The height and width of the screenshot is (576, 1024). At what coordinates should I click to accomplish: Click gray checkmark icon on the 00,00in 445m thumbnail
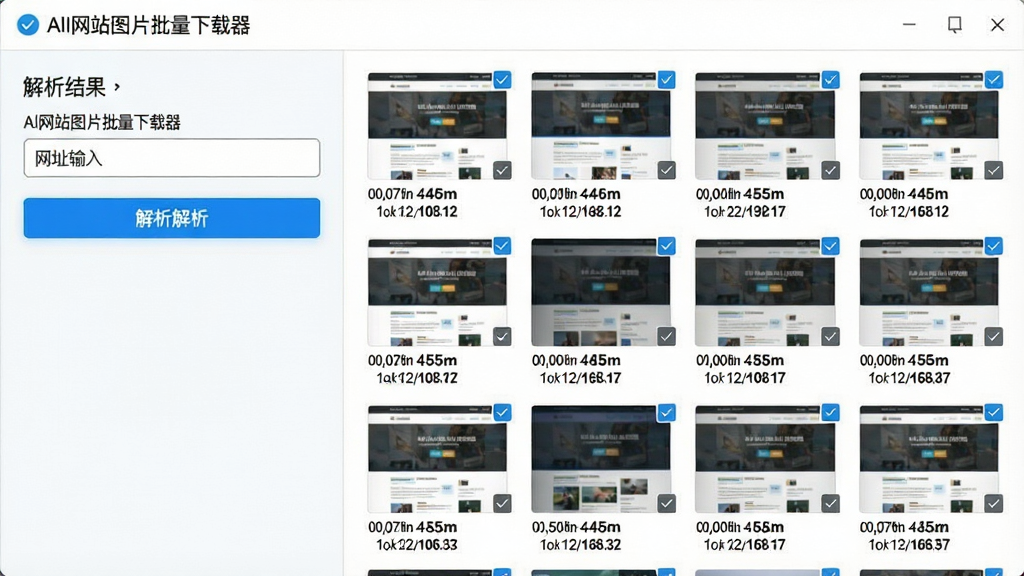point(994,170)
